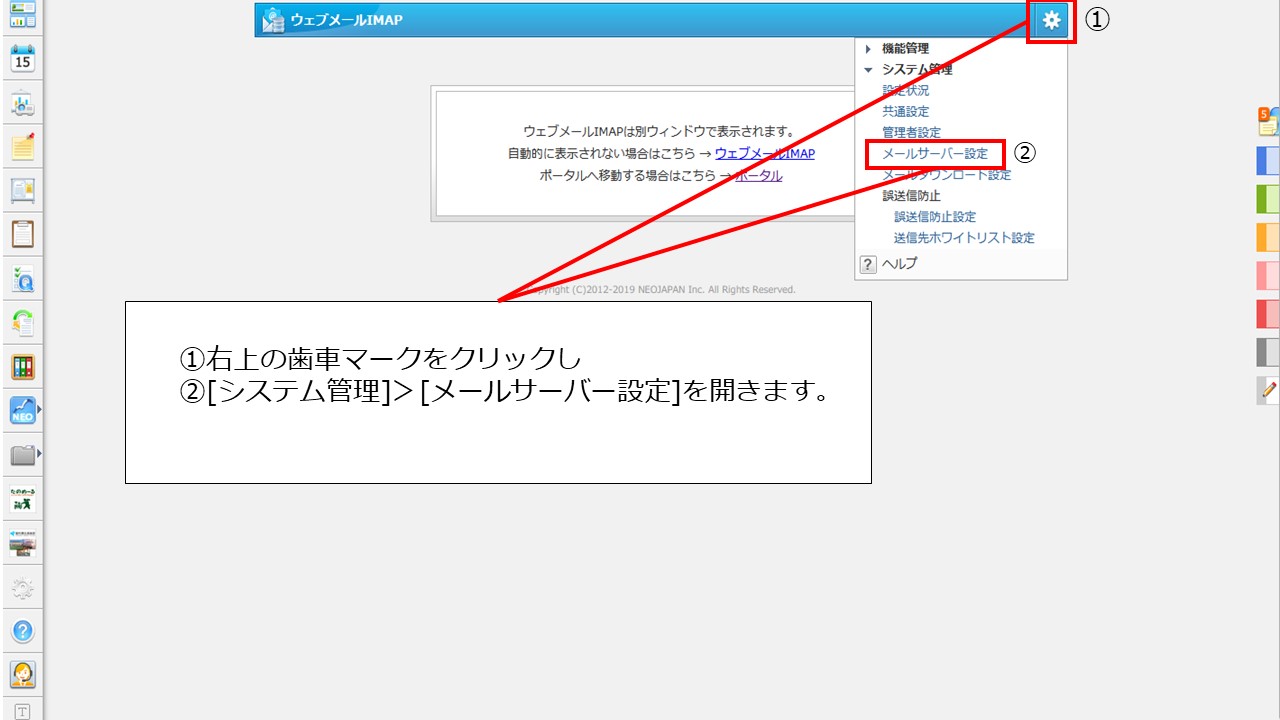Click the pencil edit icon on right edge

pos(1267,391)
